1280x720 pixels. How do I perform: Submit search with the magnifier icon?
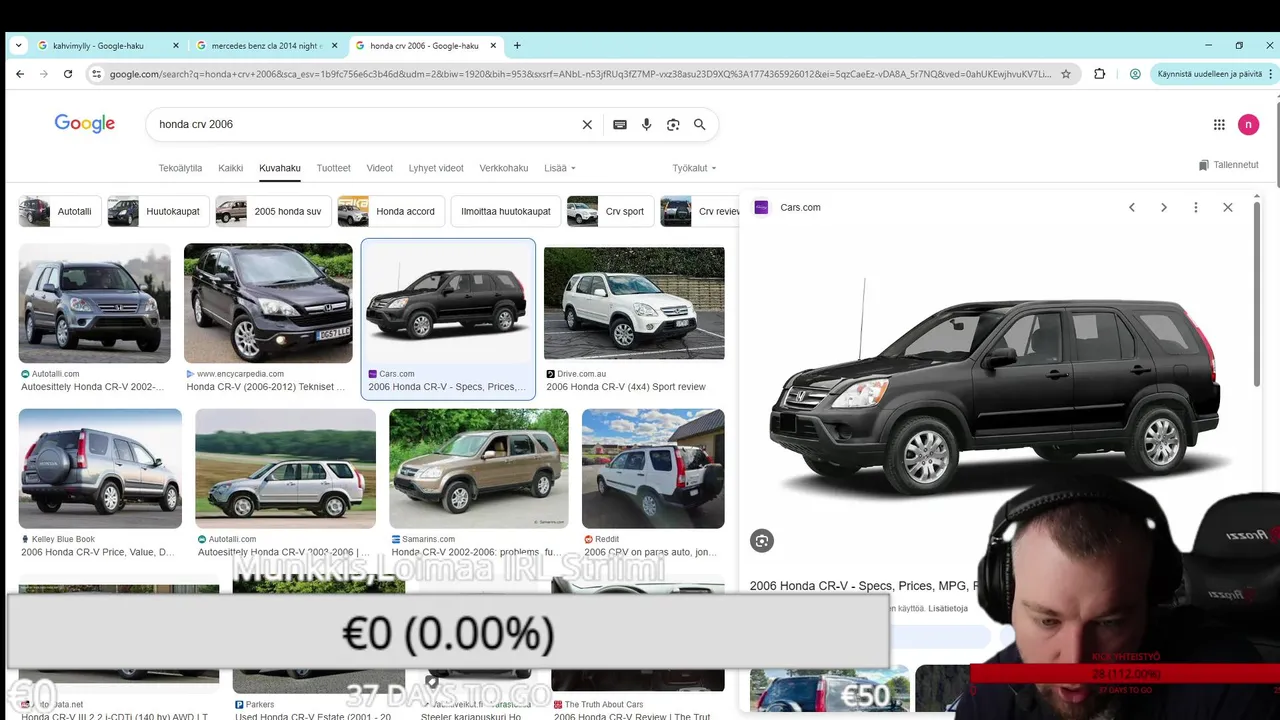coord(700,125)
